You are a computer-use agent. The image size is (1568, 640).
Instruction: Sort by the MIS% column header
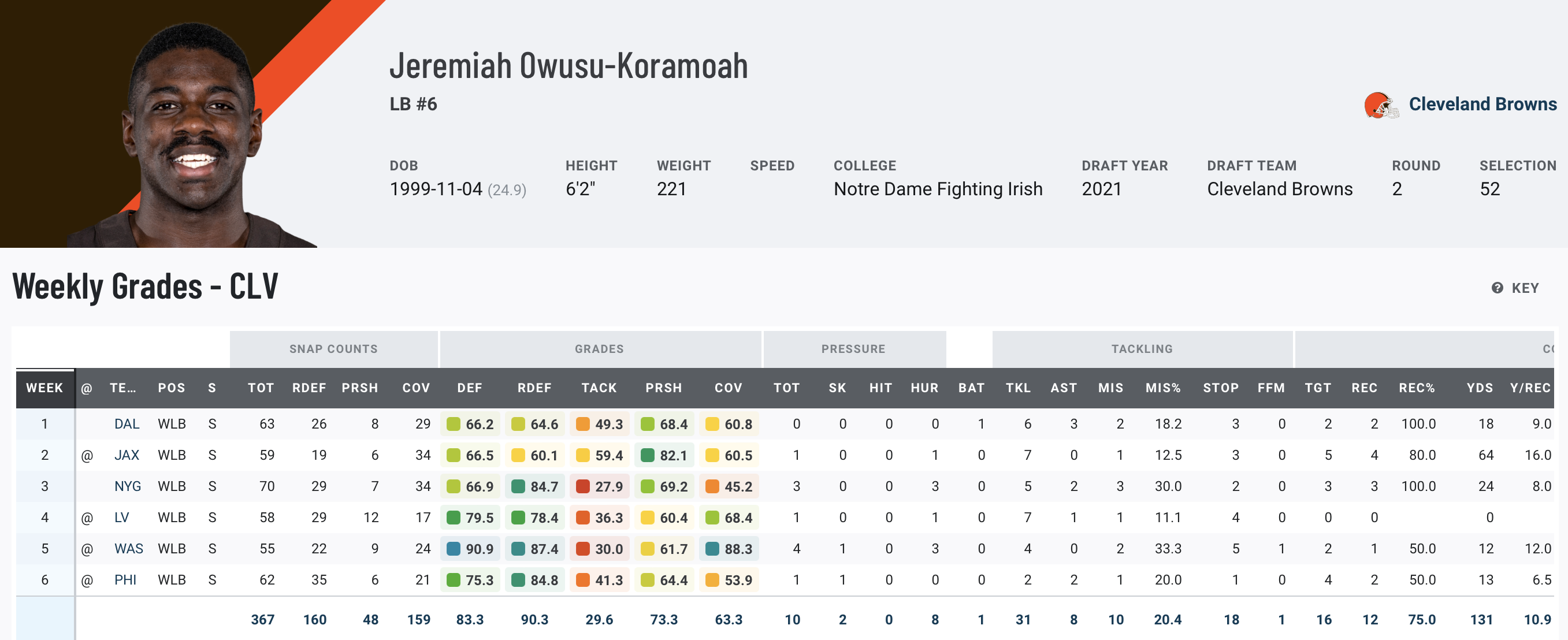pos(1162,388)
